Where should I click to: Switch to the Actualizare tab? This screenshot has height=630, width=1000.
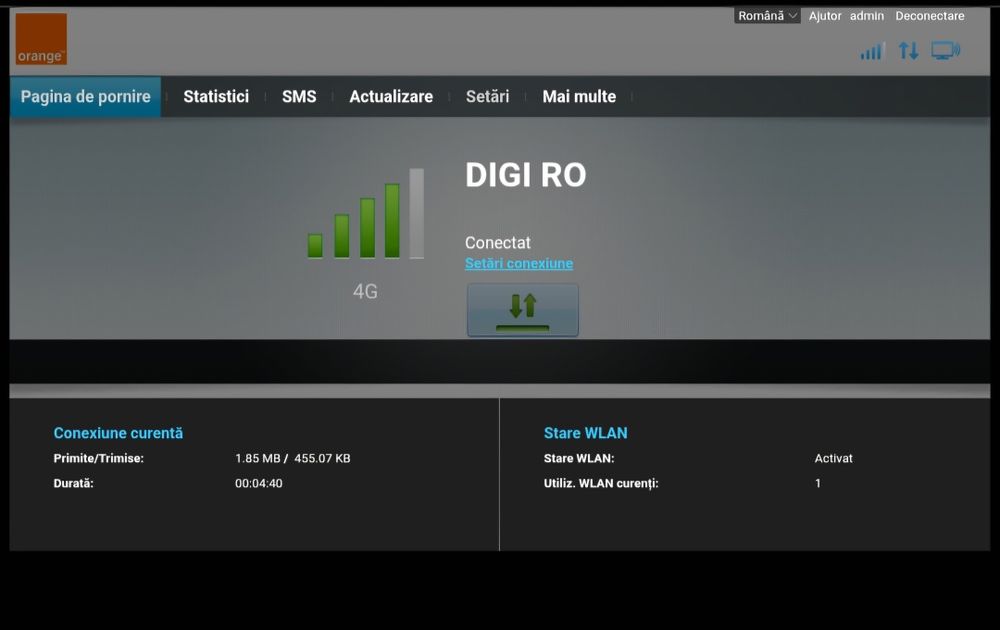(x=391, y=96)
